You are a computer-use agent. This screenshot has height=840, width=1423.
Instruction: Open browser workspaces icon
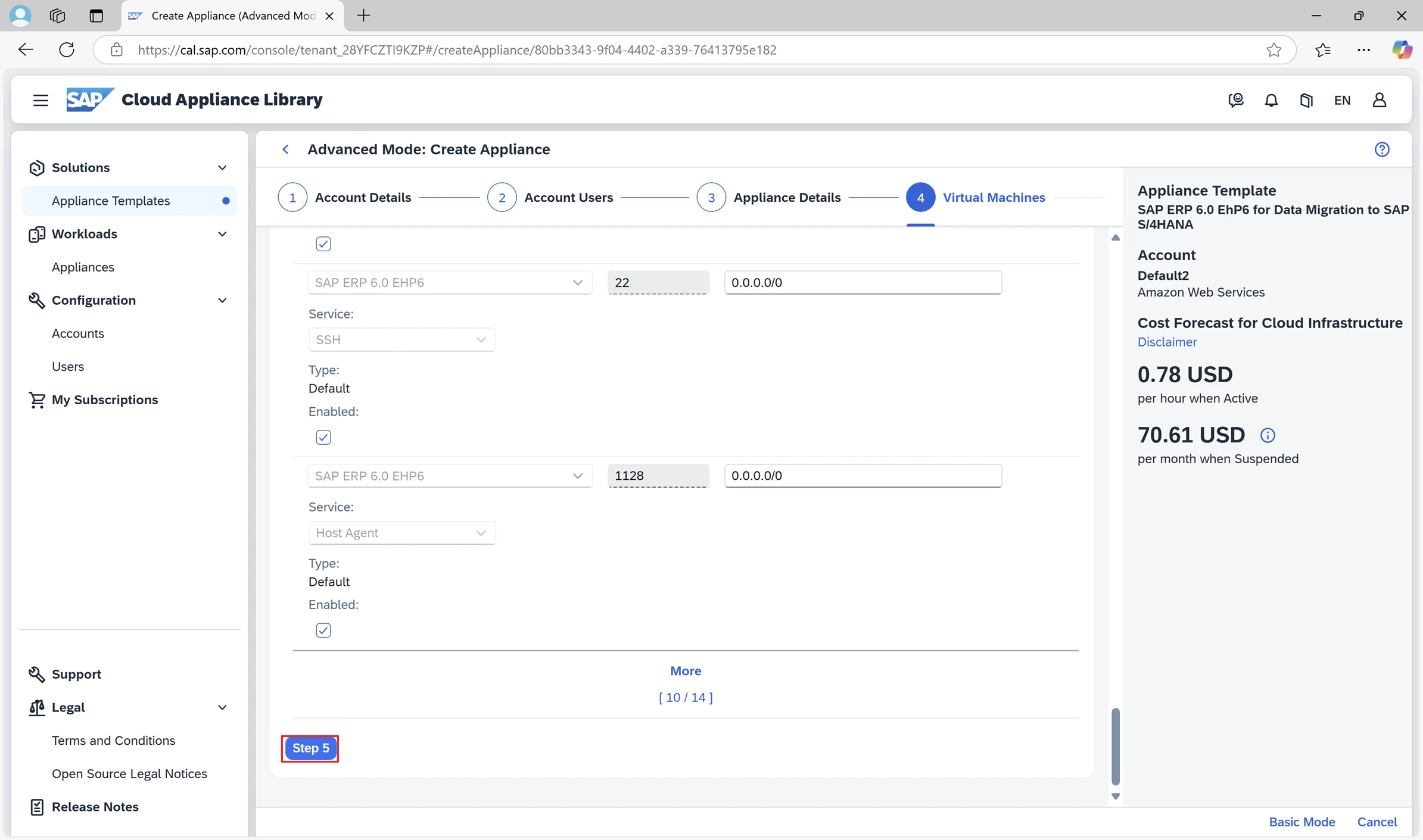(x=57, y=15)
